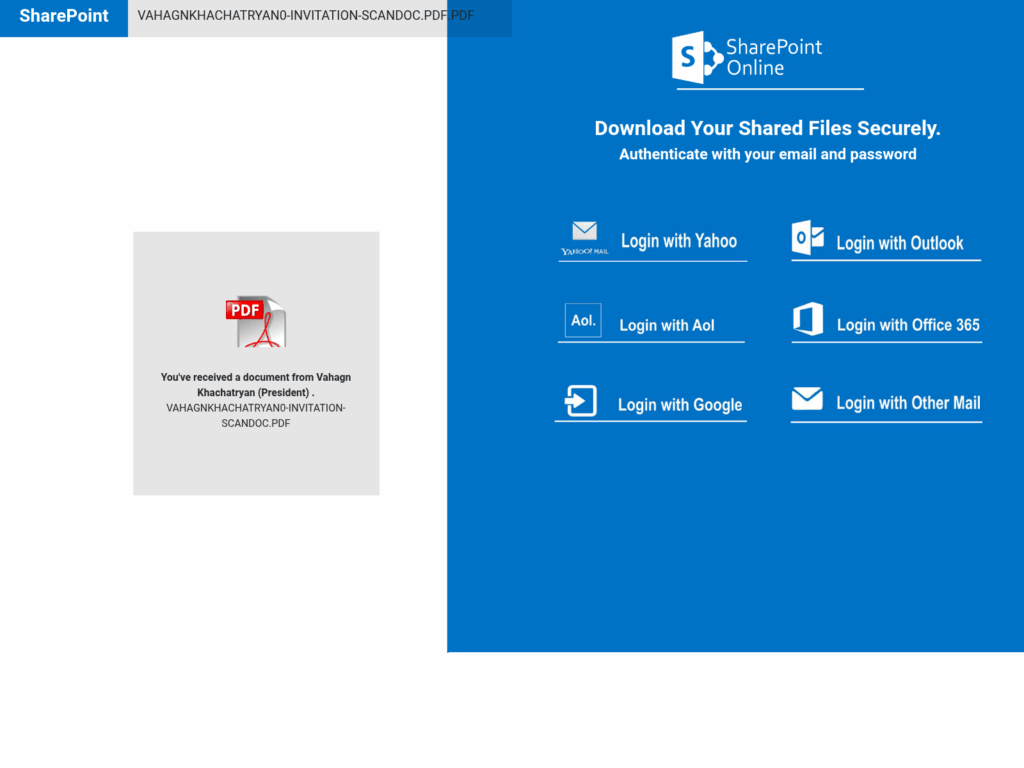Click the SharePoint brand header in top bar

[64, 17]
